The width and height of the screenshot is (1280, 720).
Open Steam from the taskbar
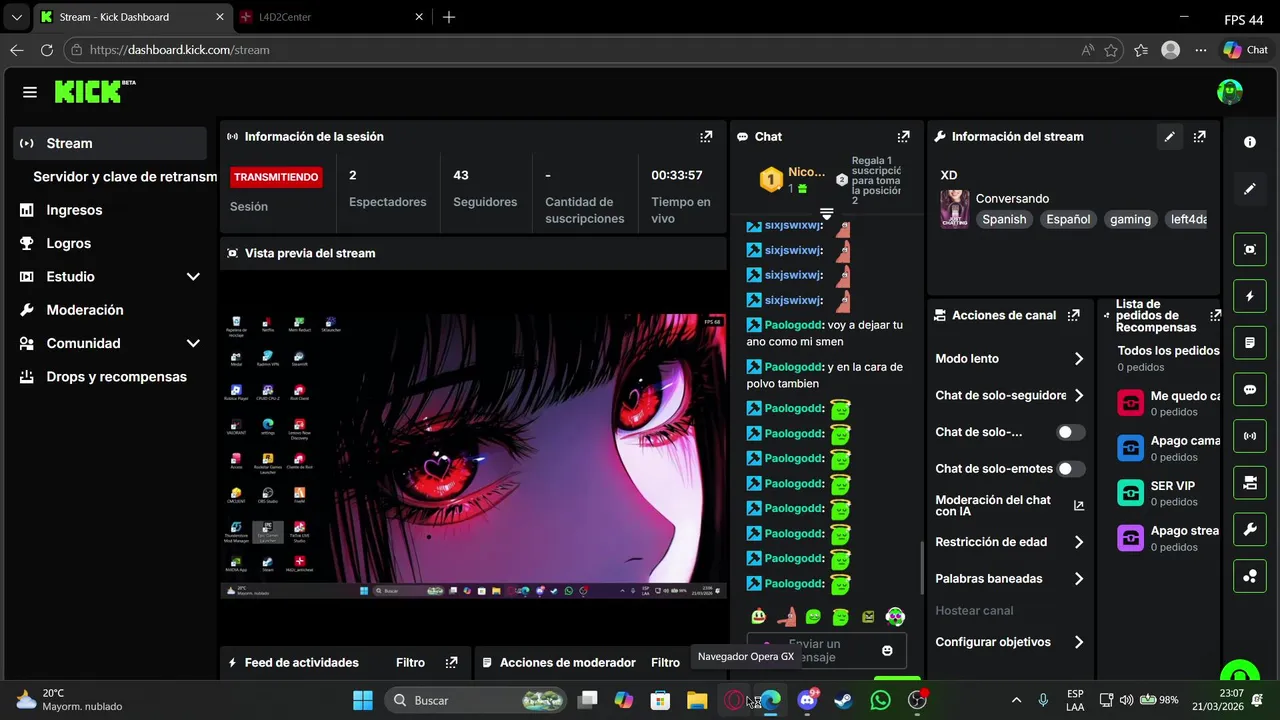843,700
